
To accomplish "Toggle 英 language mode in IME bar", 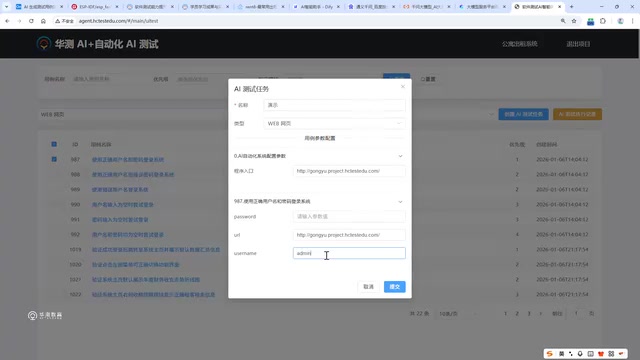I will [561, 353].
